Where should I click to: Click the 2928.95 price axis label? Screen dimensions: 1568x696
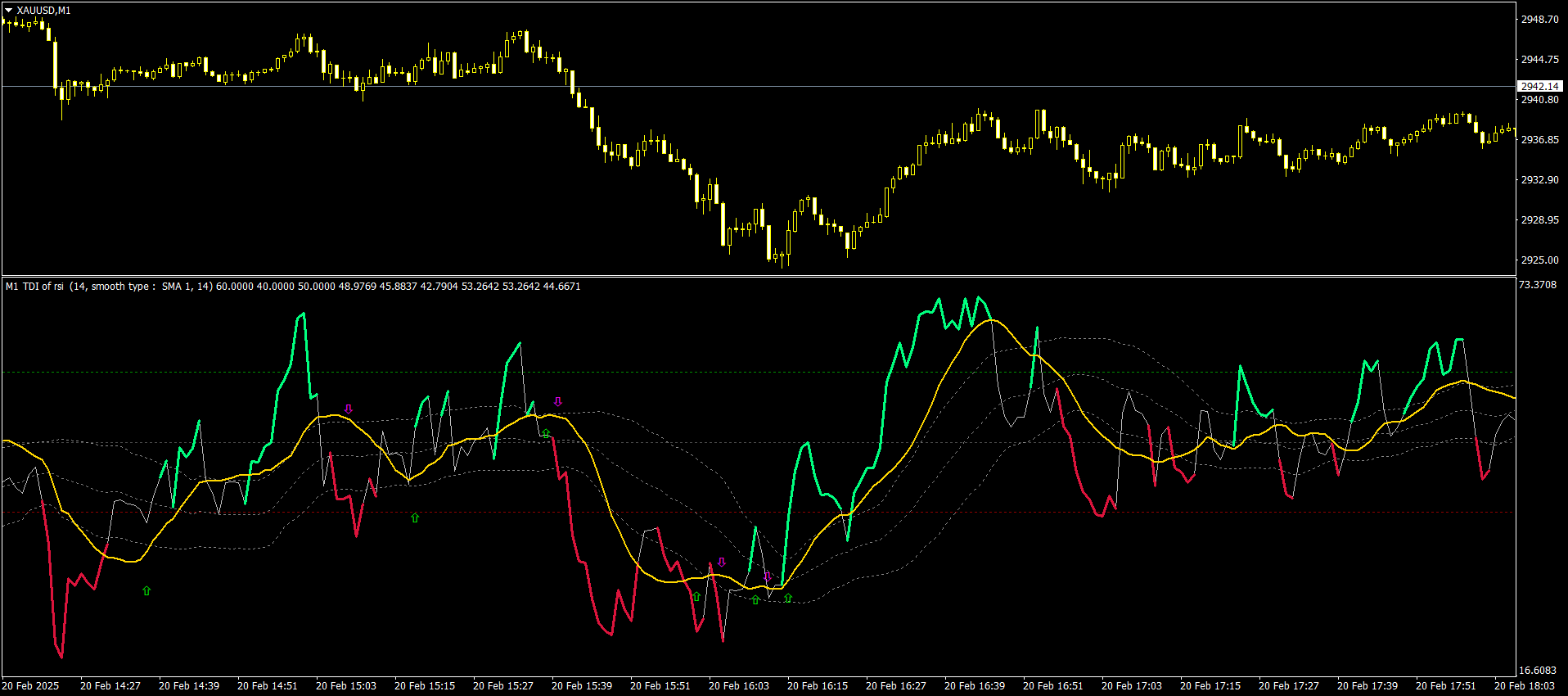tap(1540, 219)
